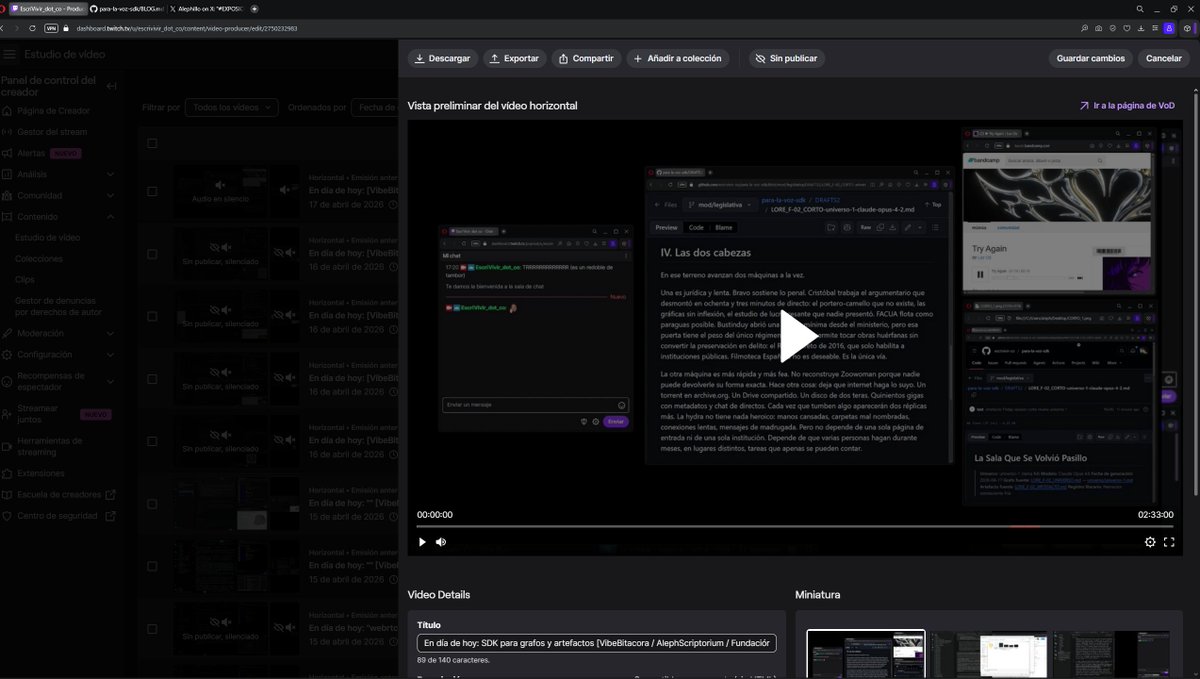The image size is (1200, 679).
Task: Open Clips under Contenido
Action: [24, 280]
